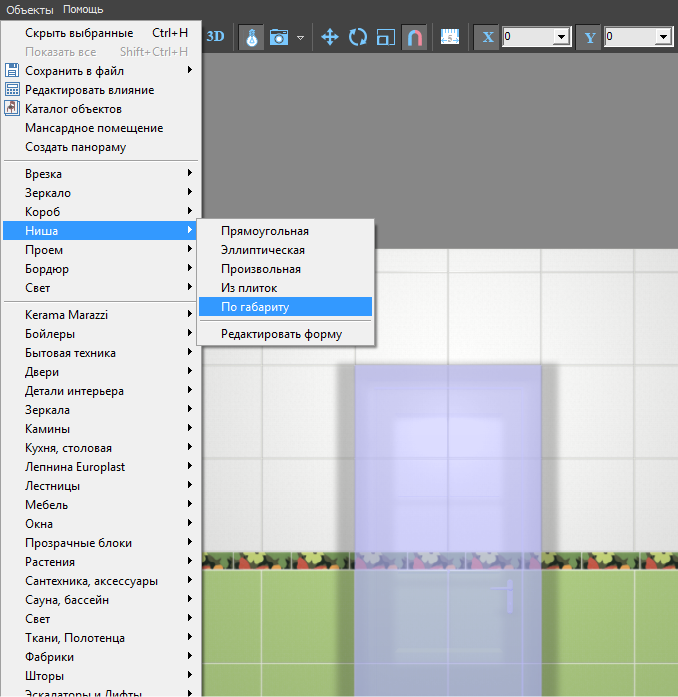Open the Шторы category

[102, 676]
